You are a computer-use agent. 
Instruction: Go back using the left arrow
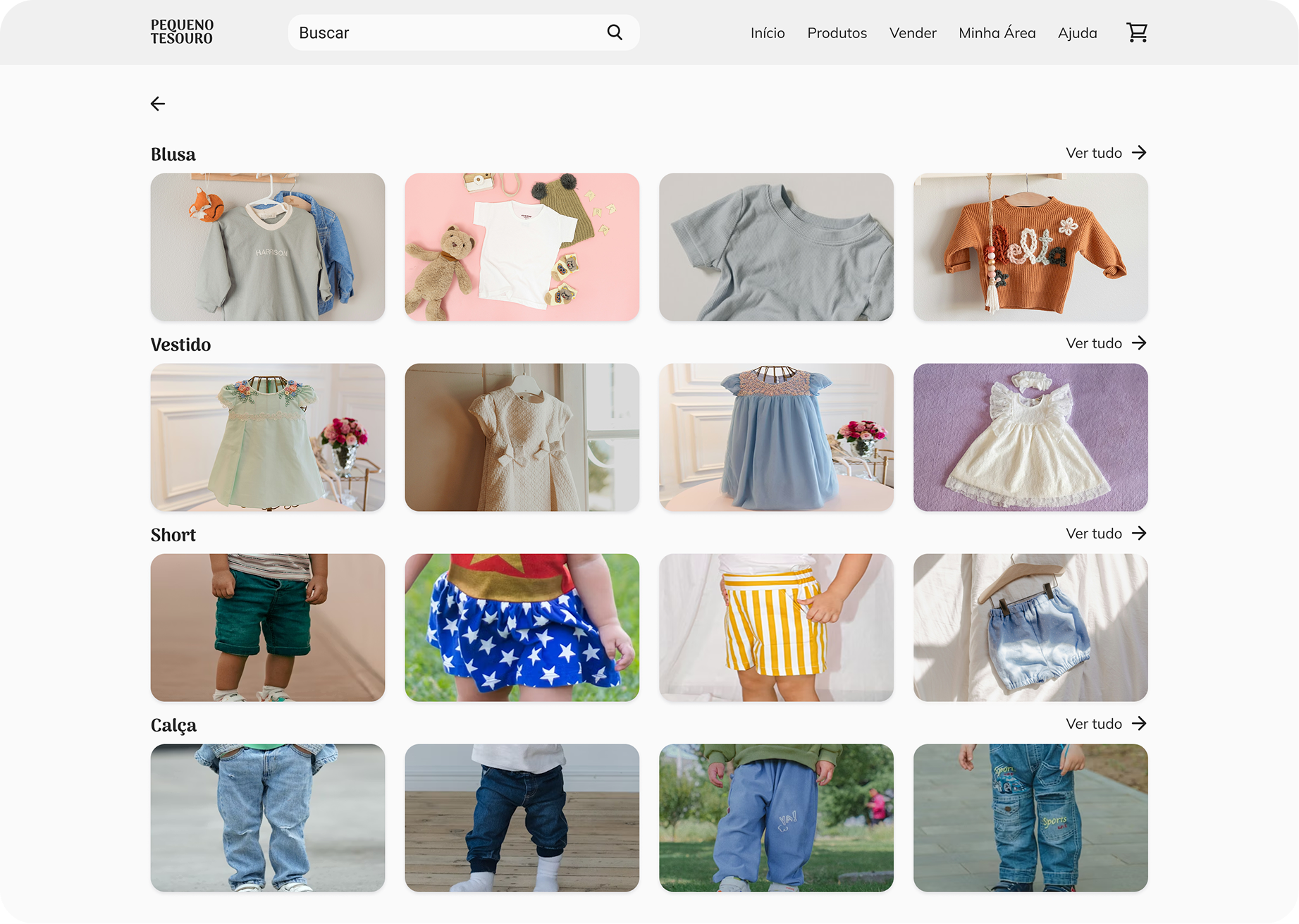coord(158,104)
